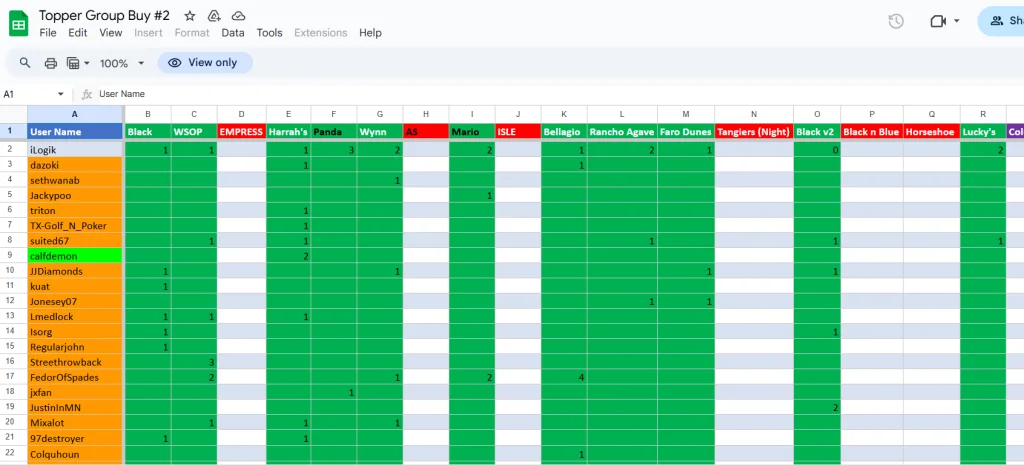
Task: Open the Edit menu
Action: pyautogui.click(x=78, y=33)
